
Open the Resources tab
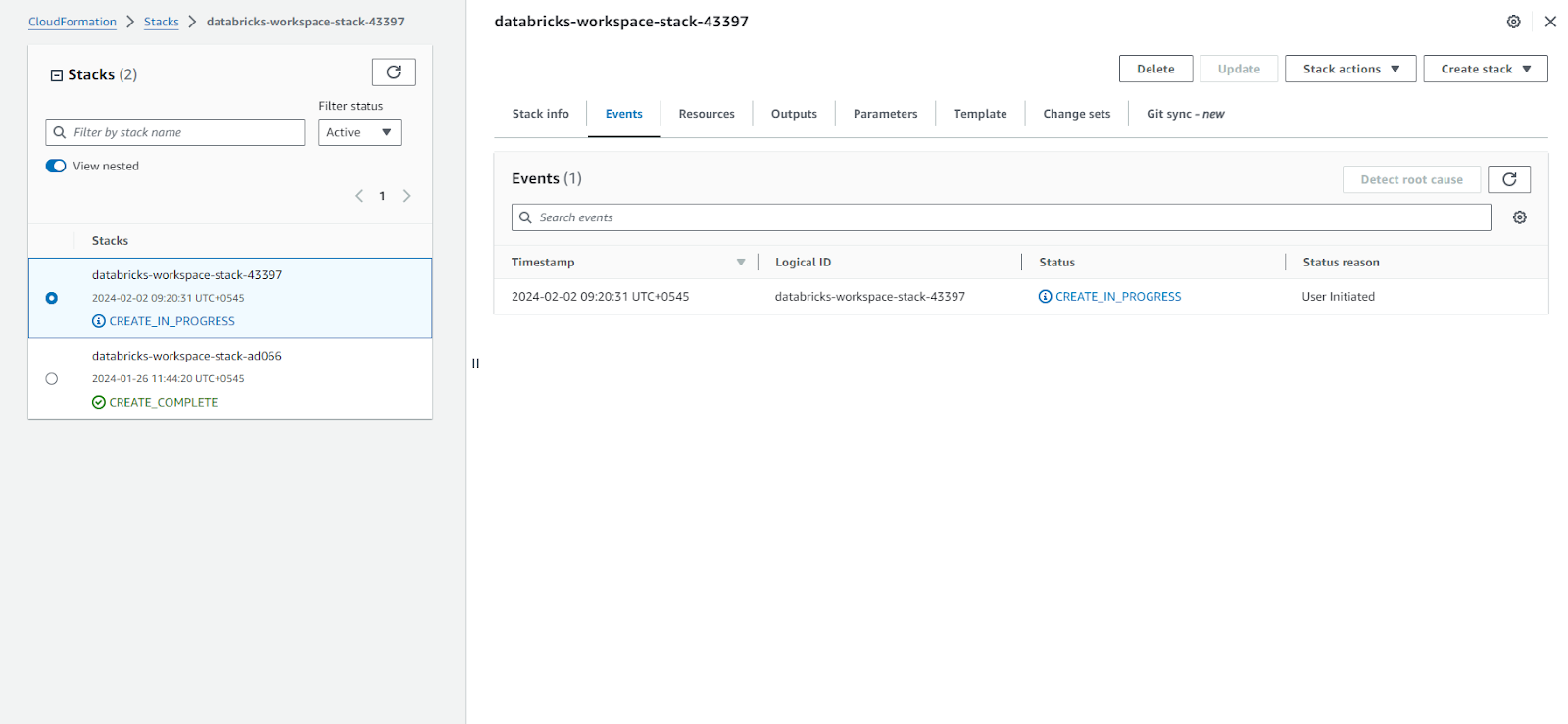(707, 114)
